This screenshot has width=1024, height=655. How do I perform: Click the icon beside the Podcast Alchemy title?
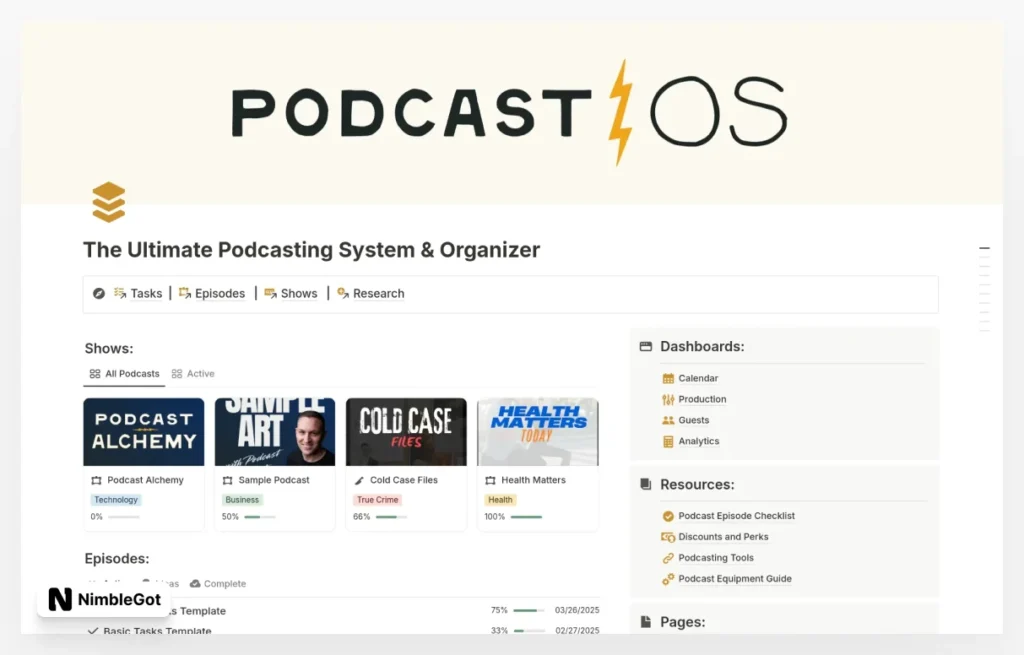[x=97, y=481]
